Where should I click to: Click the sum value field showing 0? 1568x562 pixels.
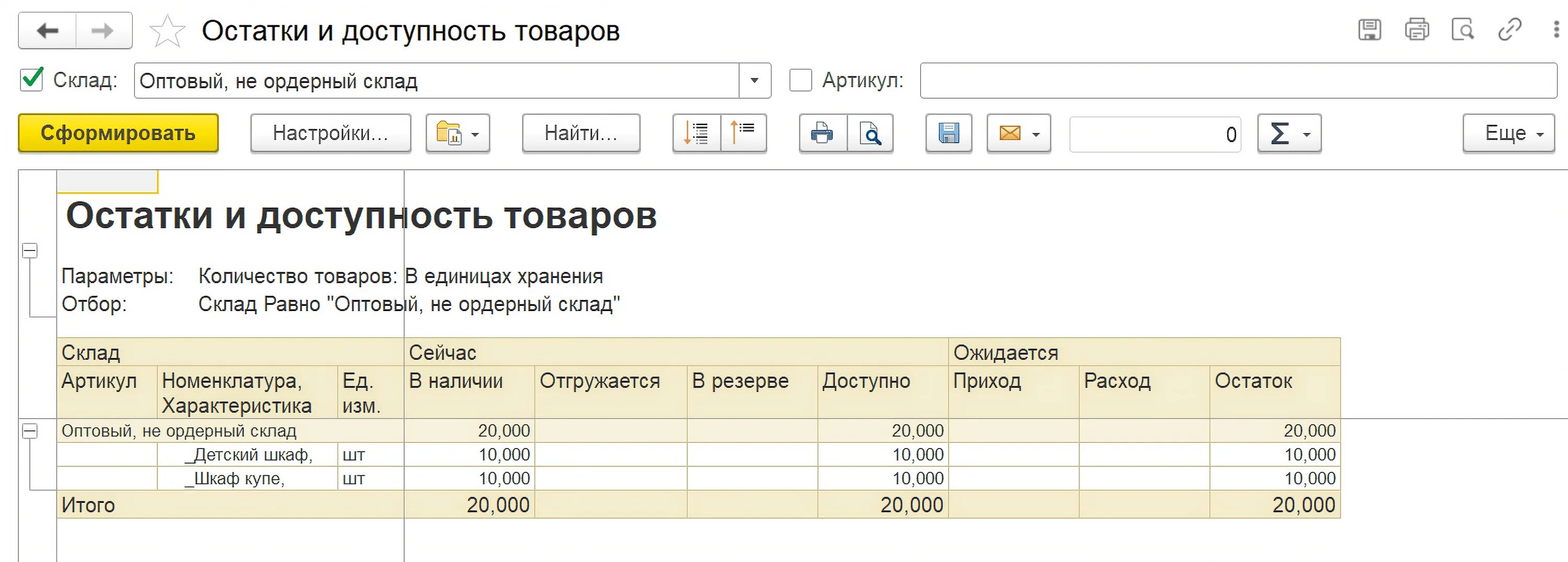click(1155, 134)
